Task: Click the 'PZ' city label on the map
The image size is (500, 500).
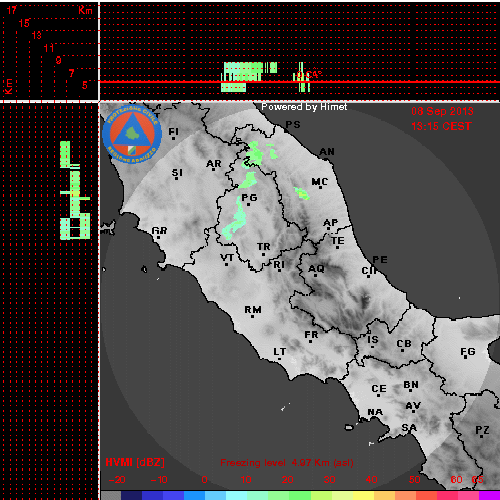Action: pos(482,430)
